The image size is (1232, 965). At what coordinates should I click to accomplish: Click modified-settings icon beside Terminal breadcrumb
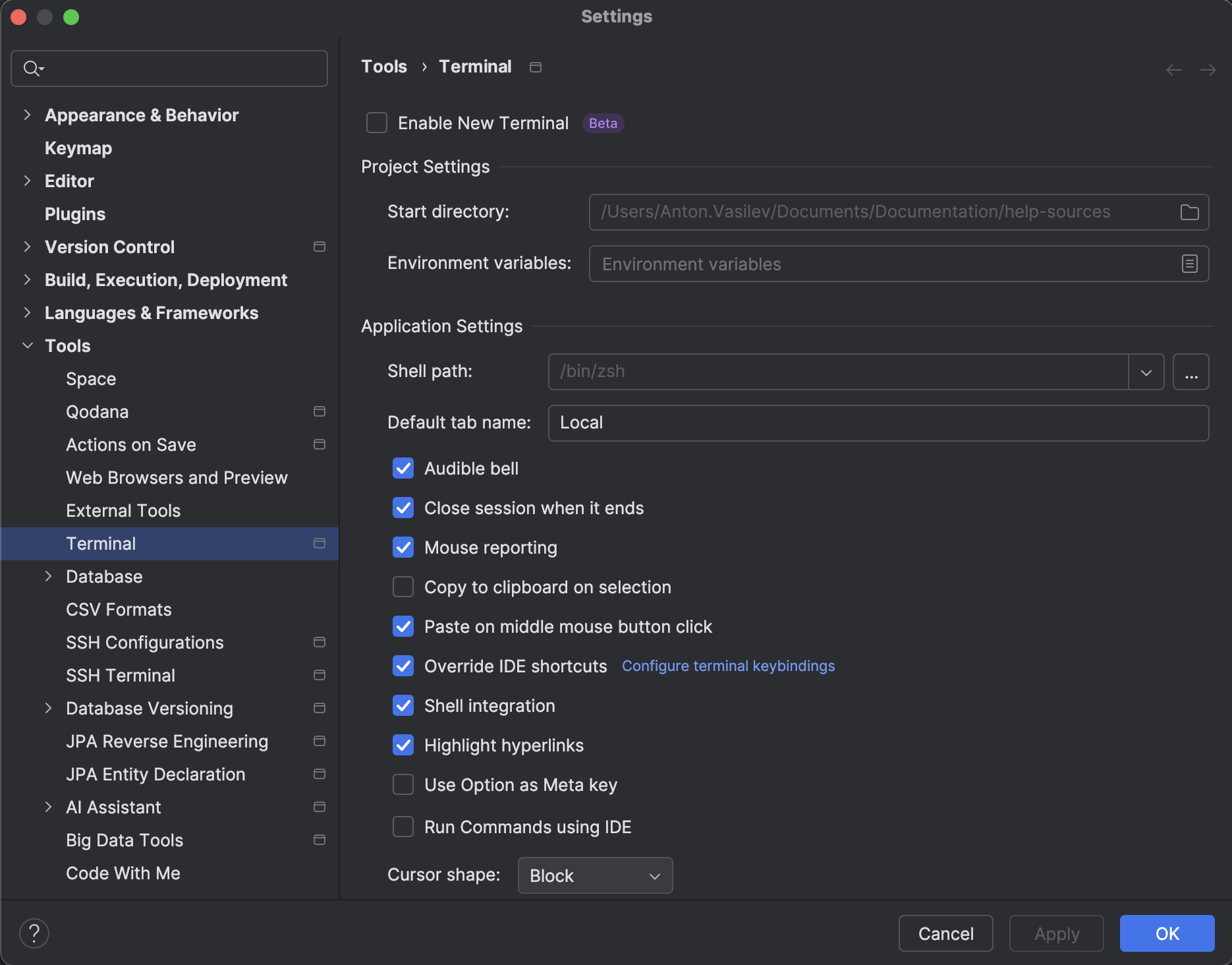point(535,67)
